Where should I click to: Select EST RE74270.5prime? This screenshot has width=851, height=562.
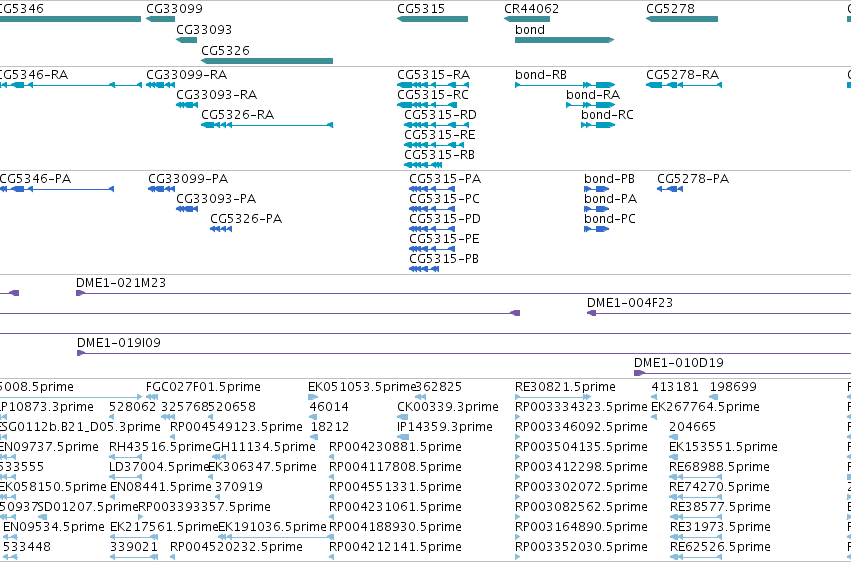[x=720, y=487]
